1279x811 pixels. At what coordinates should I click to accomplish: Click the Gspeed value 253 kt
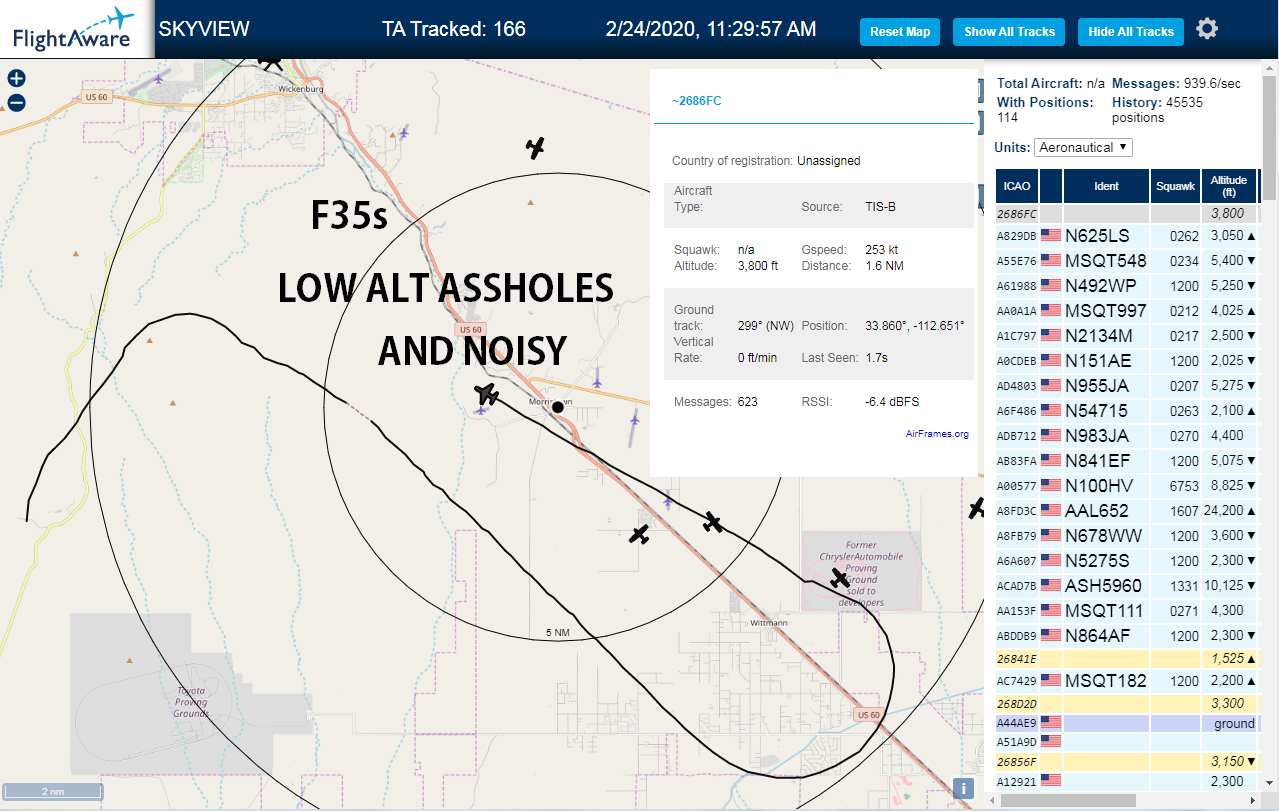884,250
